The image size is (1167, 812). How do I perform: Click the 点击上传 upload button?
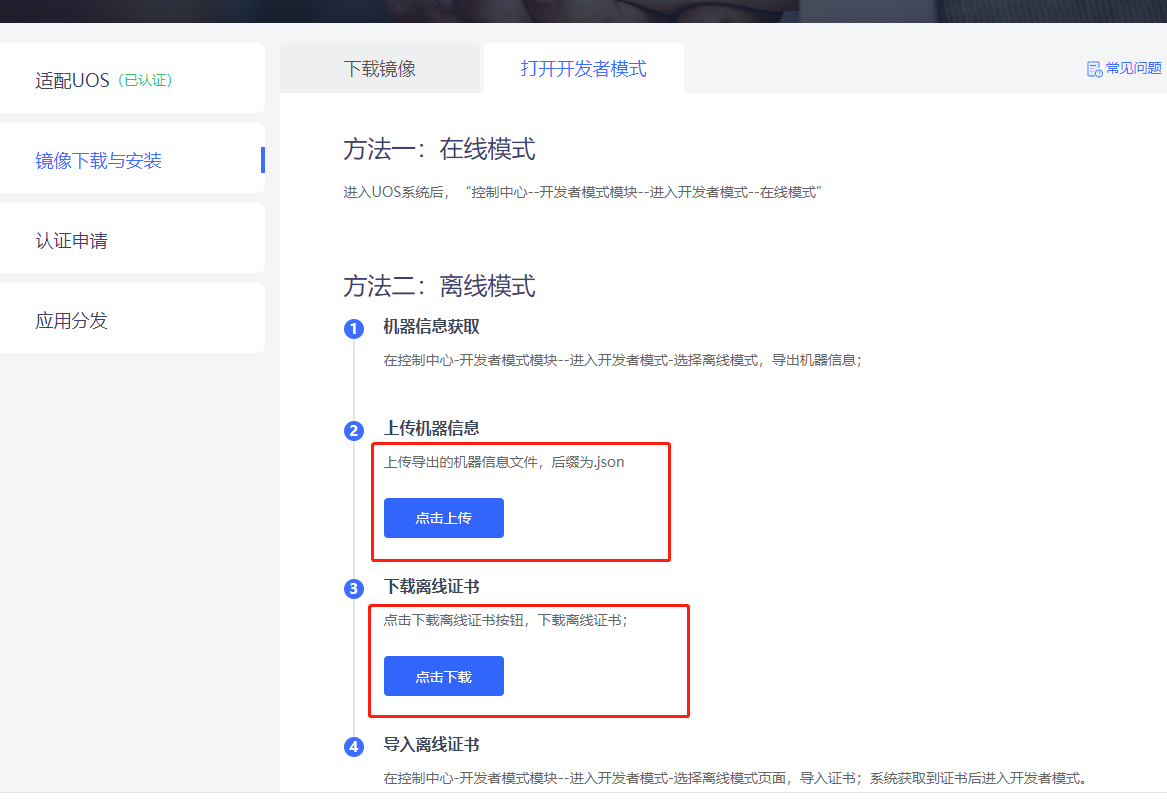pos(443,517)
